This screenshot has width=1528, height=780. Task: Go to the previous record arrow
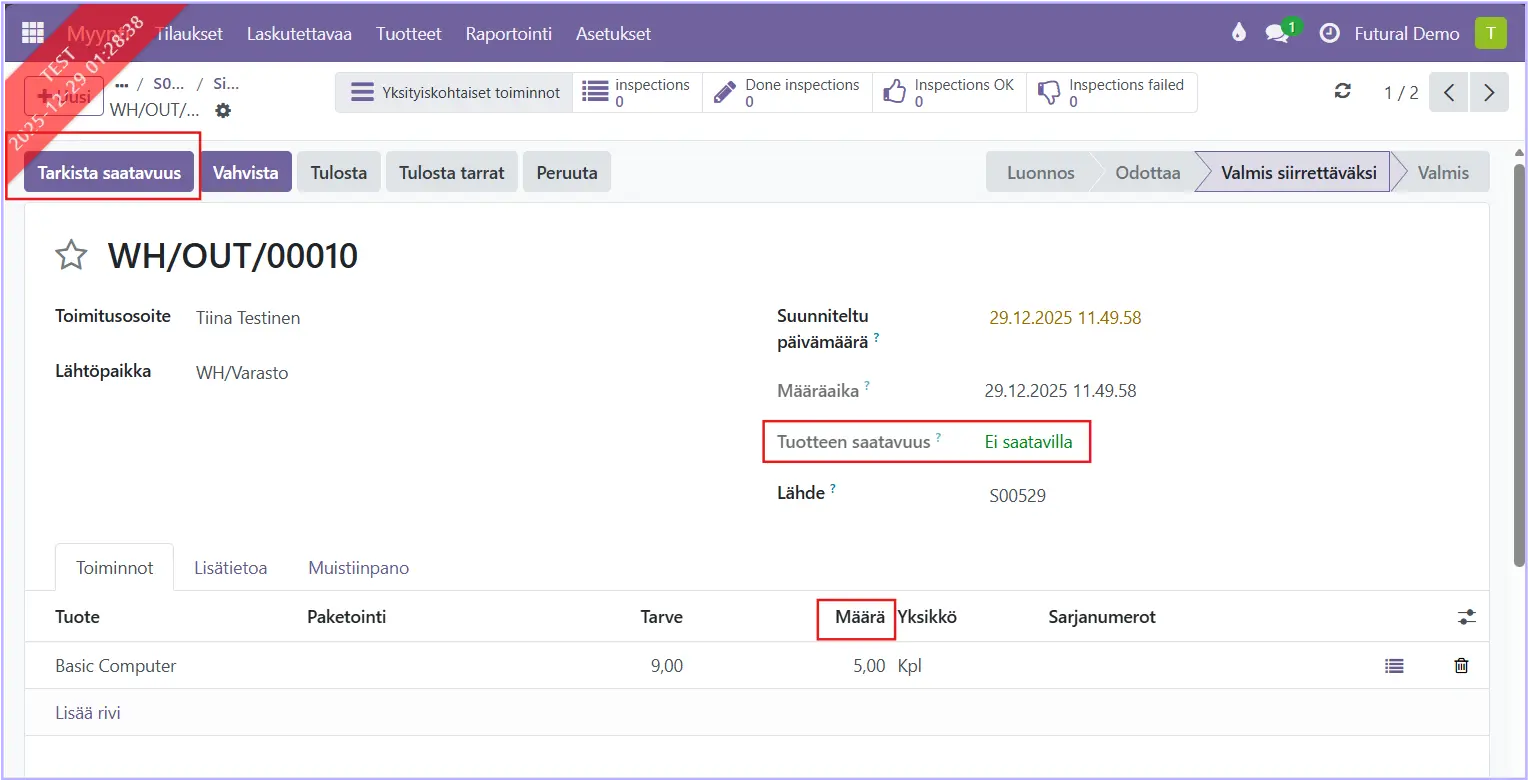(1449, 93)
